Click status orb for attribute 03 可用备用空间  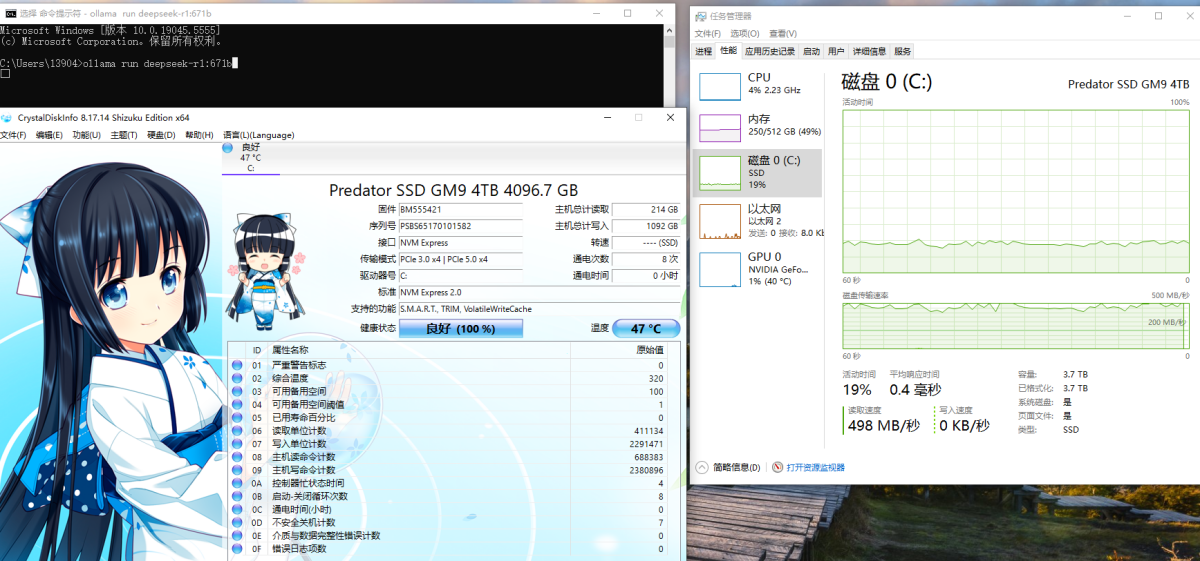click(x=237, y=391)
